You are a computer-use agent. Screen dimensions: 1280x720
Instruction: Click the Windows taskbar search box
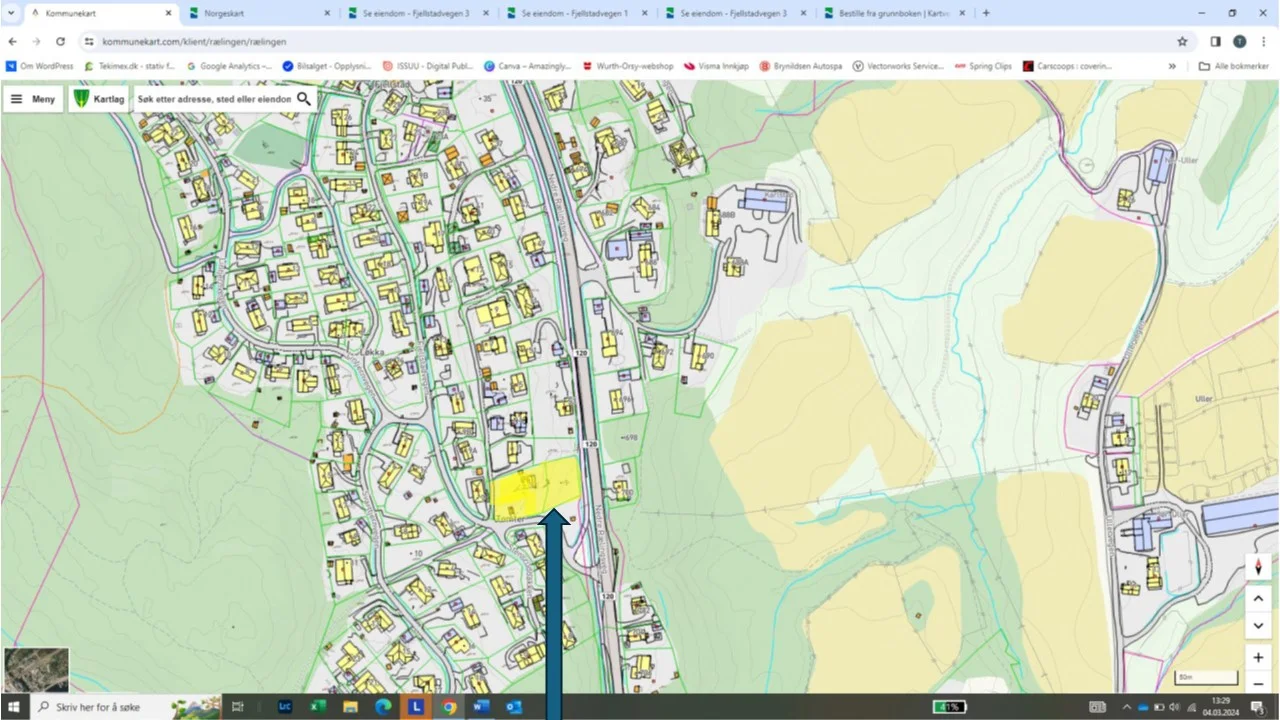[x=127, y=707]
